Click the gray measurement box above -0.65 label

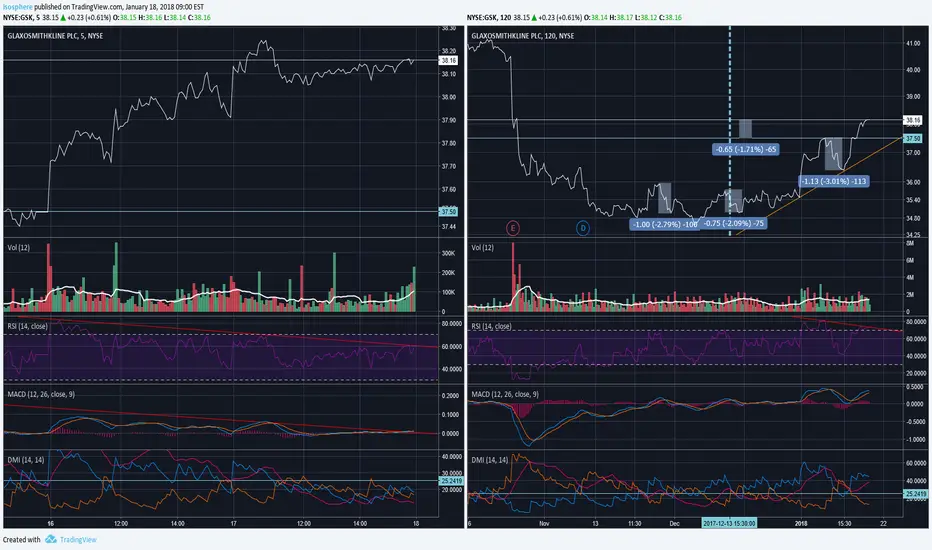pos(745,129)
